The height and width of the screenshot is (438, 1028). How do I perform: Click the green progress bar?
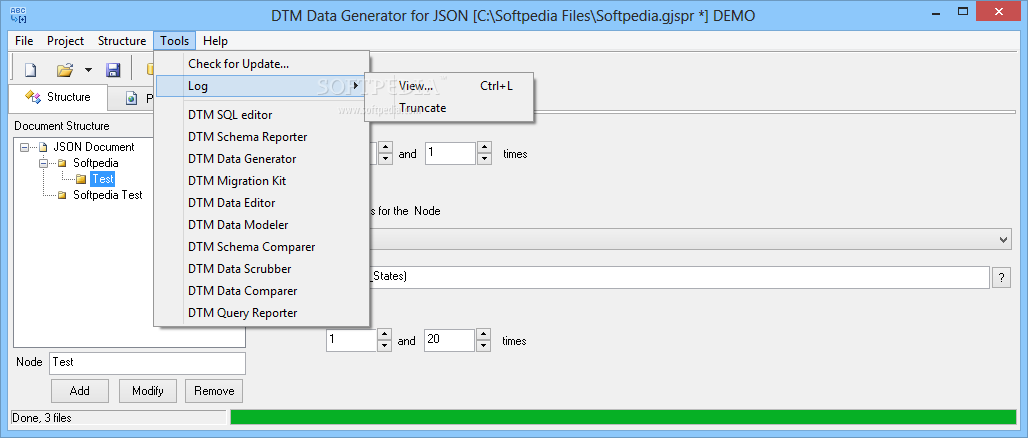point(623,418)
